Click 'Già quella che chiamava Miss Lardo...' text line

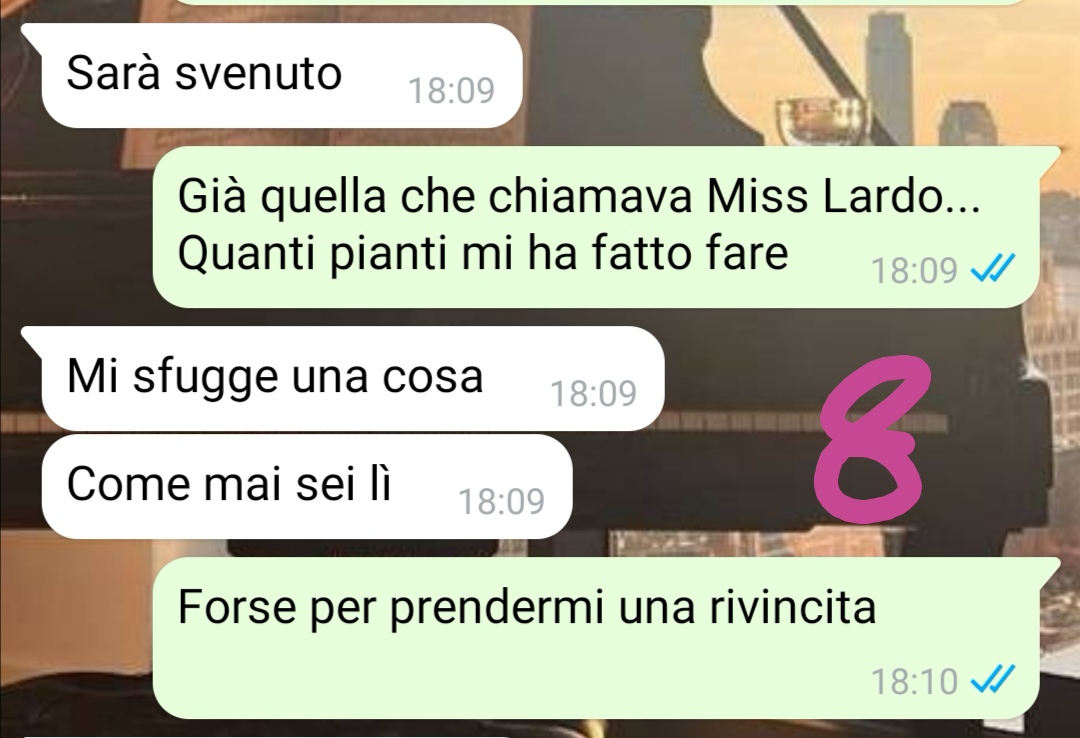tap(579, 196)
